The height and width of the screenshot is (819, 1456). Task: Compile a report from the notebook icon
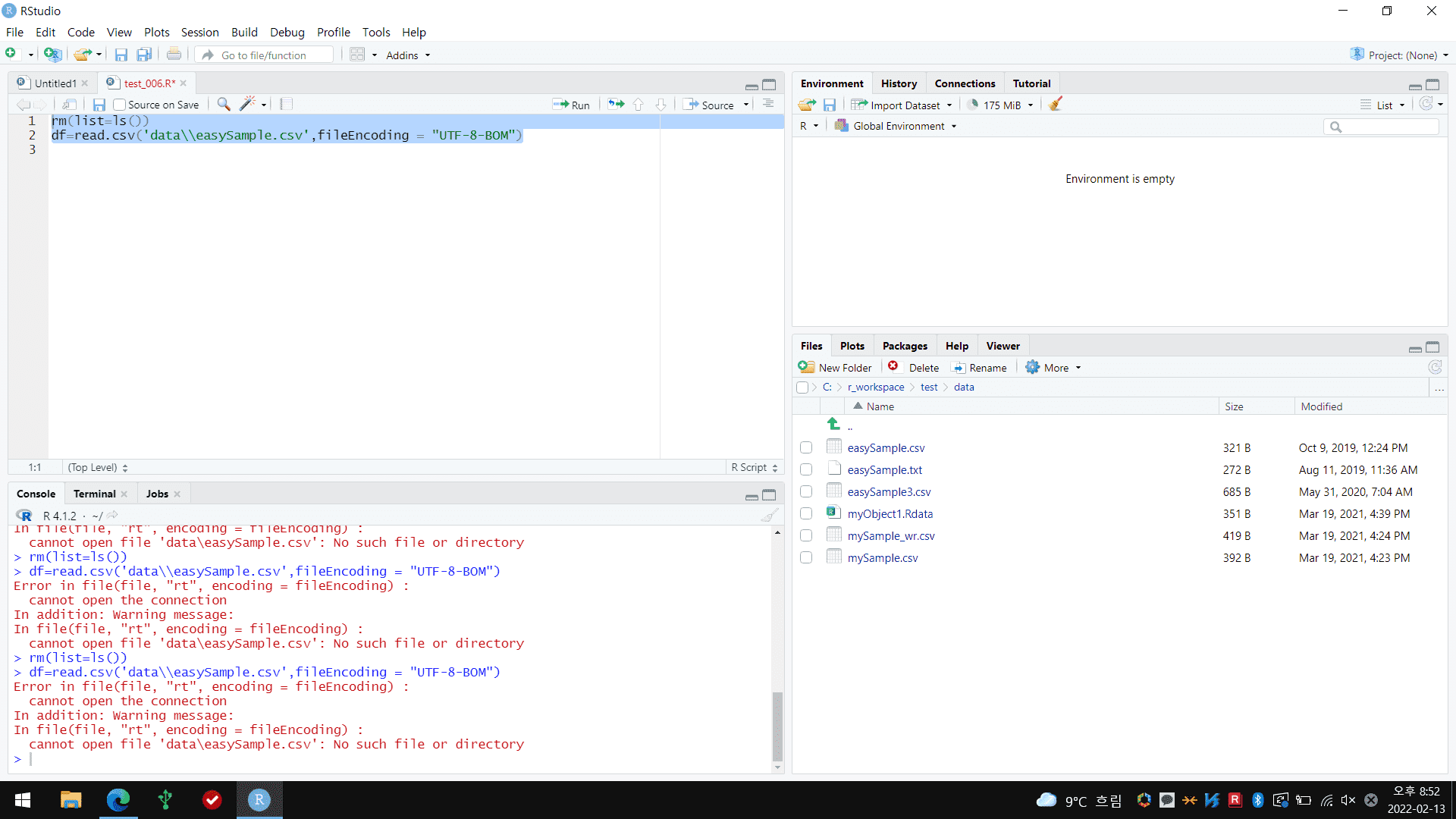point(286,105)
